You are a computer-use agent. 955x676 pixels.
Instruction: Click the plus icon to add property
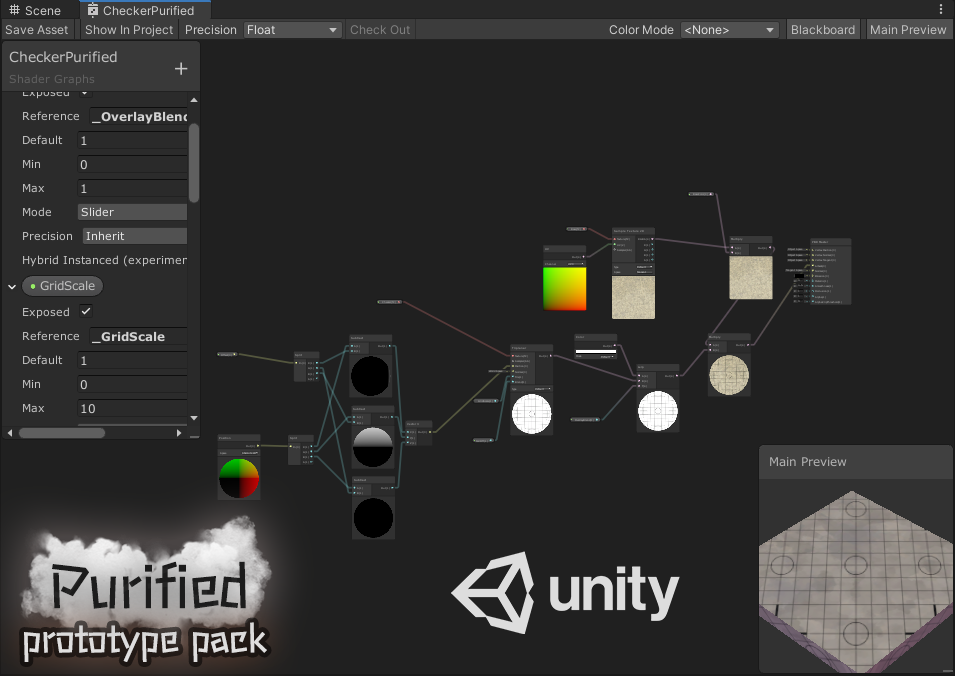click(x=181, y=69)
